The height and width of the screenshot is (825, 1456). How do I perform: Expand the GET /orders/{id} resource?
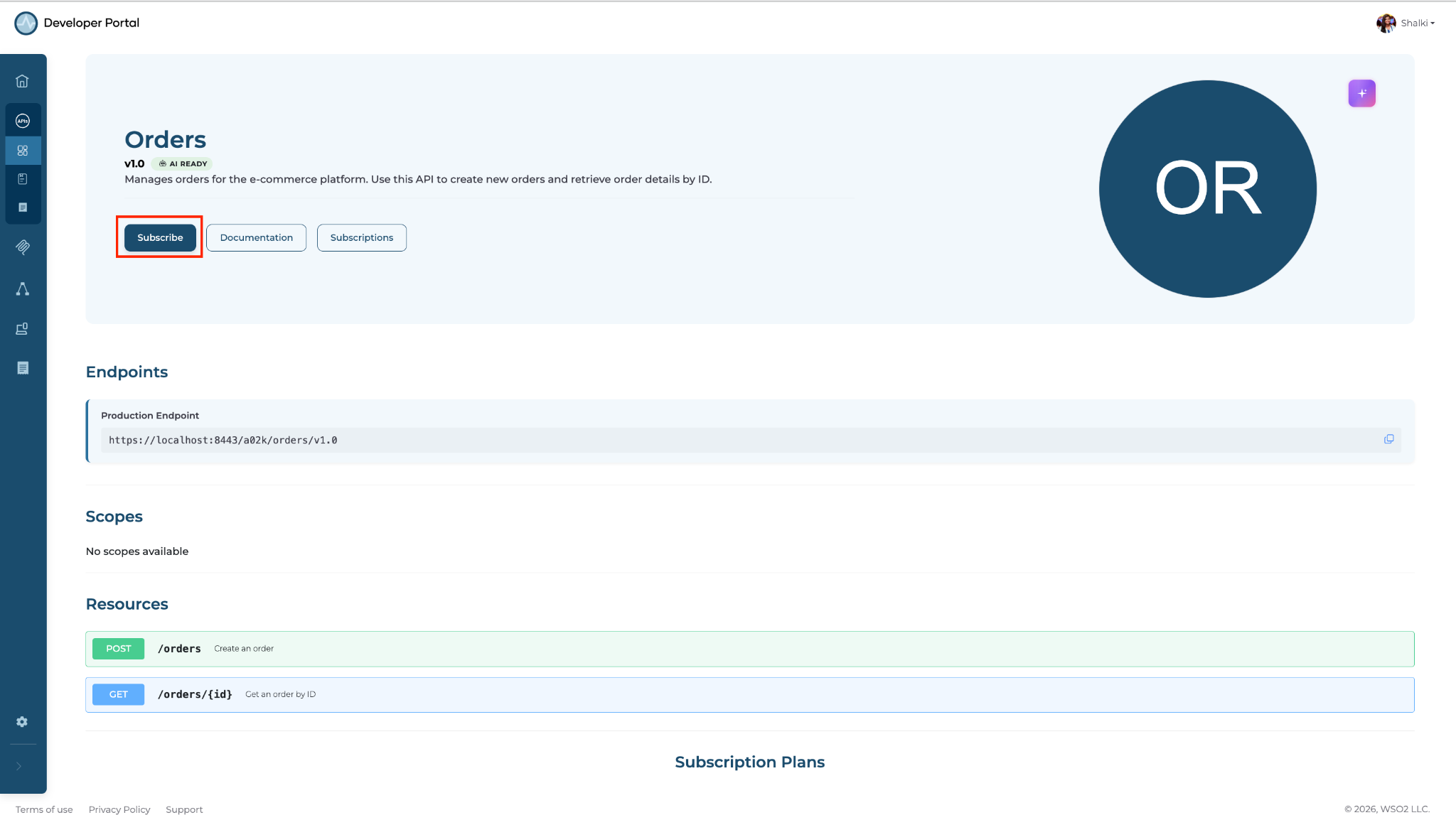click(x=750, y=695)
